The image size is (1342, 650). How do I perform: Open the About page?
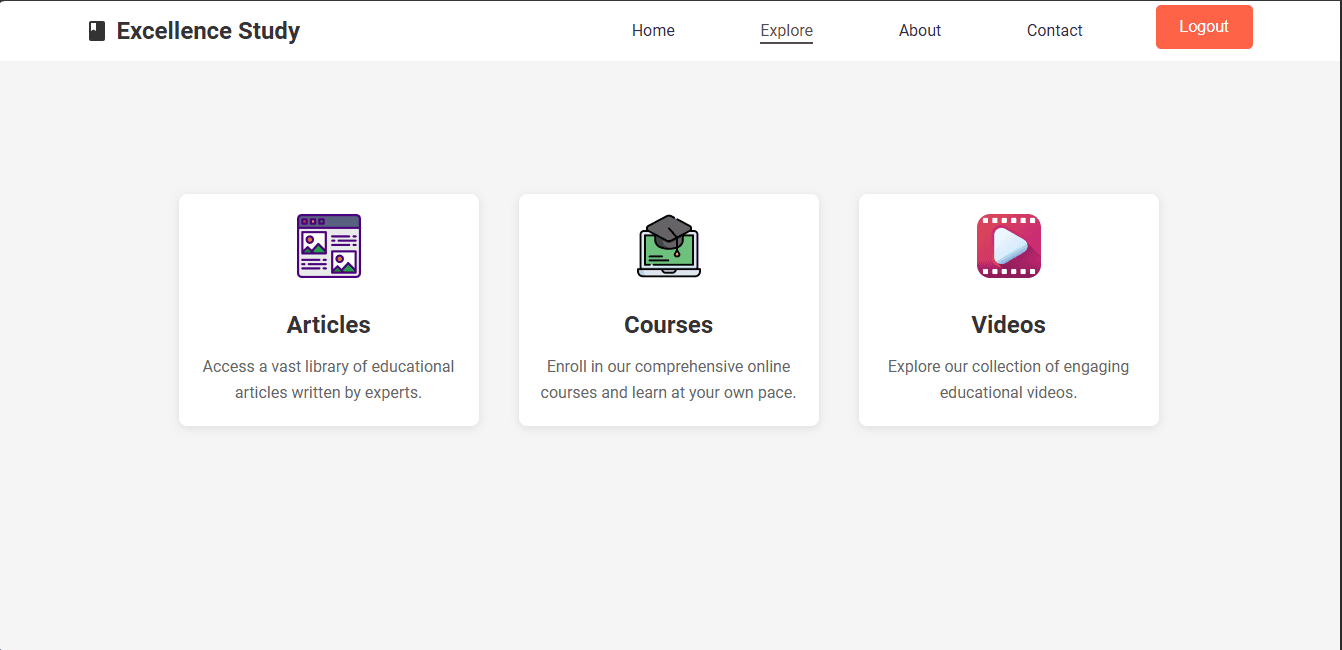click(x=920, y=31)
